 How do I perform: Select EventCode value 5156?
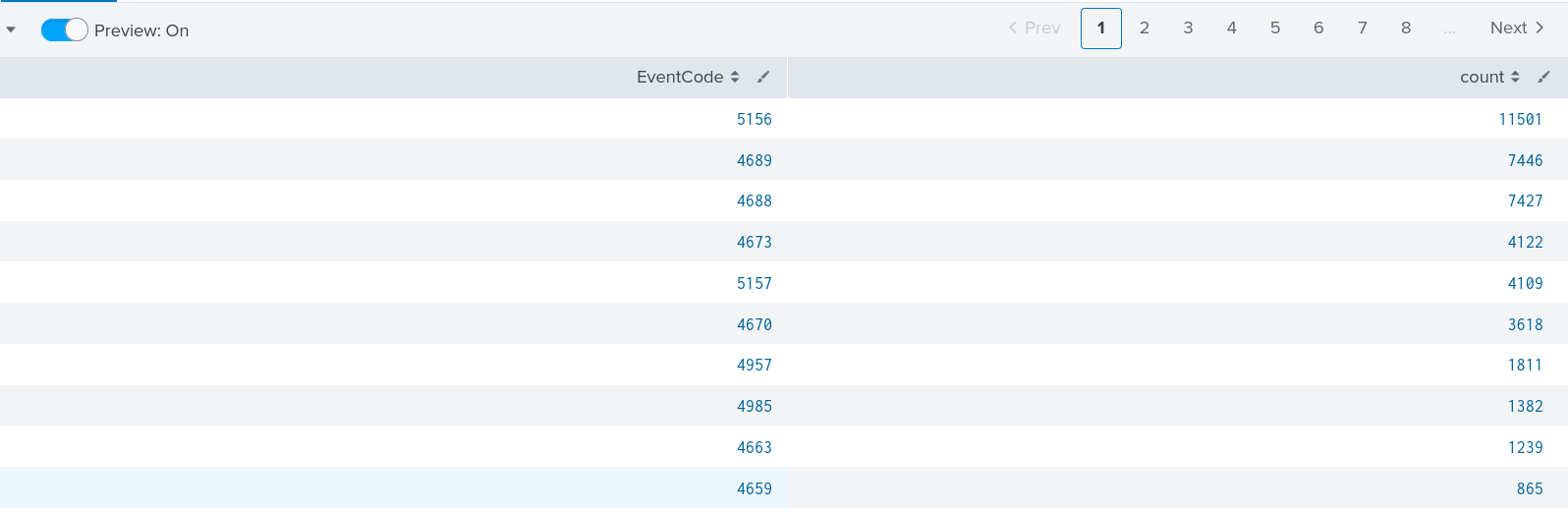755,119
